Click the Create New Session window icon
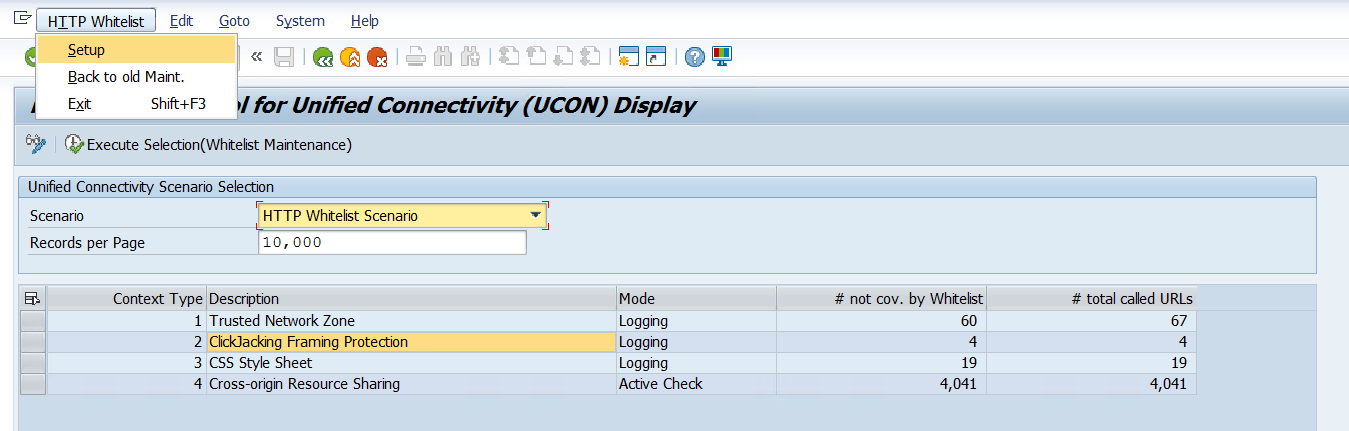The width and height of the screenshot is (1349, 431). tap(629, 58)
